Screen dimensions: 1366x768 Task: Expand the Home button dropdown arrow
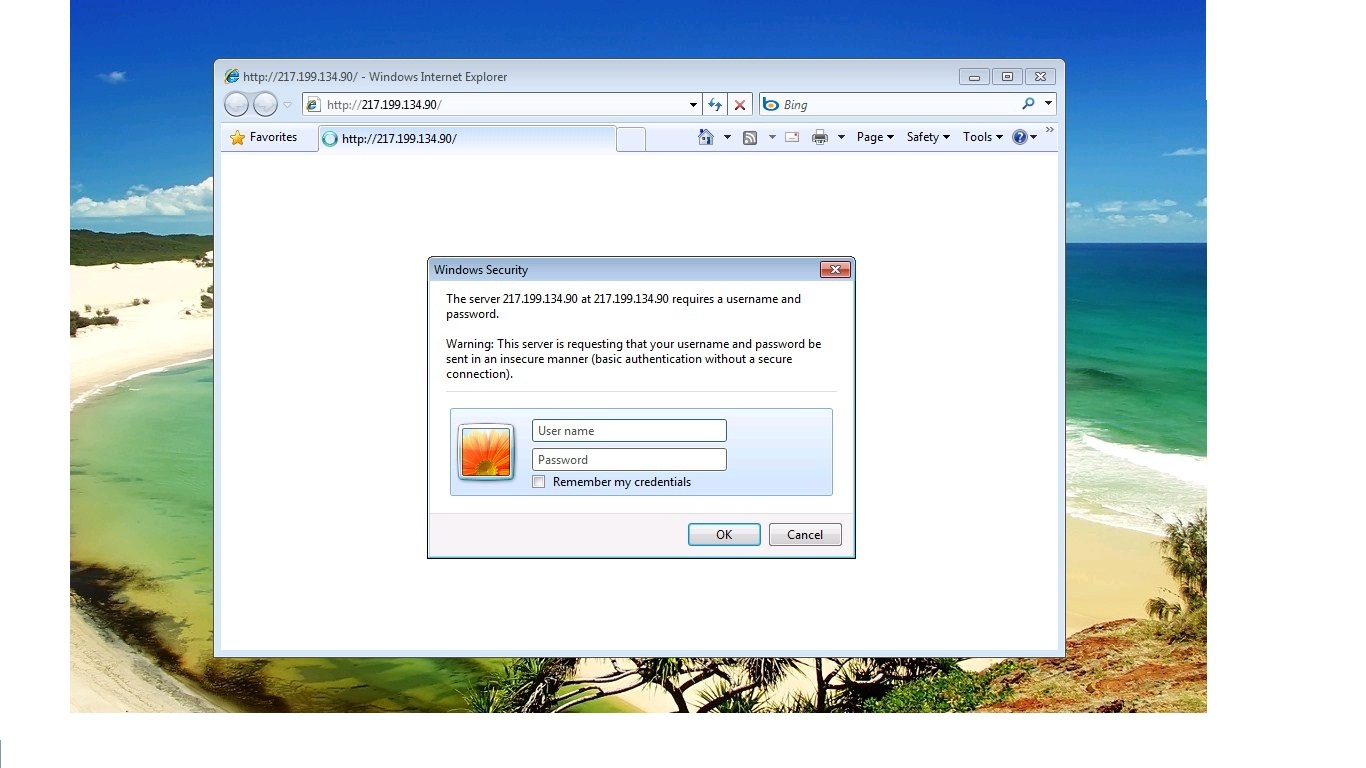727,137
